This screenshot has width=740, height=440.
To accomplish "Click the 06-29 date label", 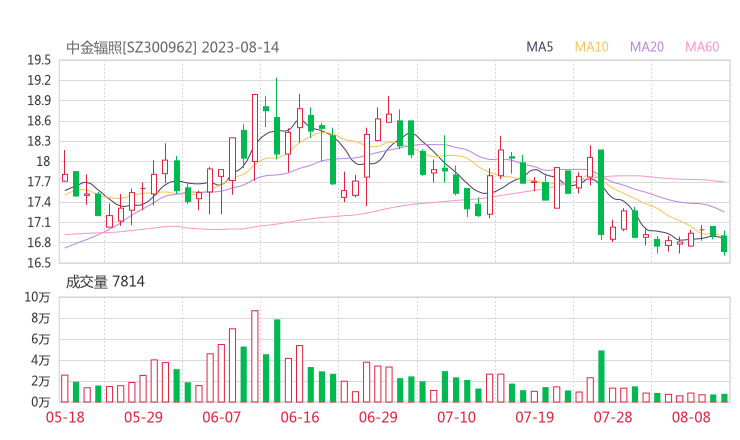I will pyautogui.click(x=378, y=417).
